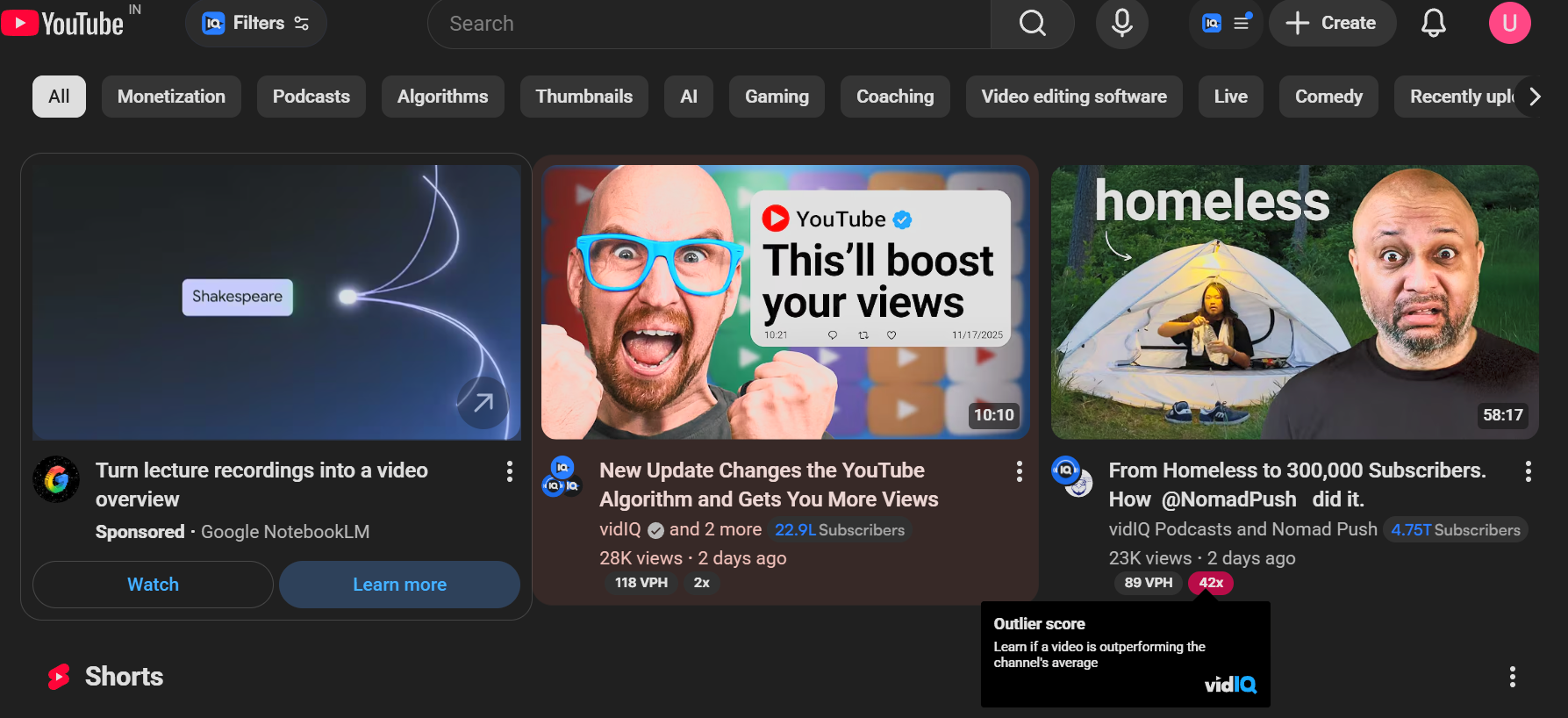Image resolution: width=1568 pixels, height=718 pixels.
Task: Click the 118 VPH badge
Action: (641, 583)
